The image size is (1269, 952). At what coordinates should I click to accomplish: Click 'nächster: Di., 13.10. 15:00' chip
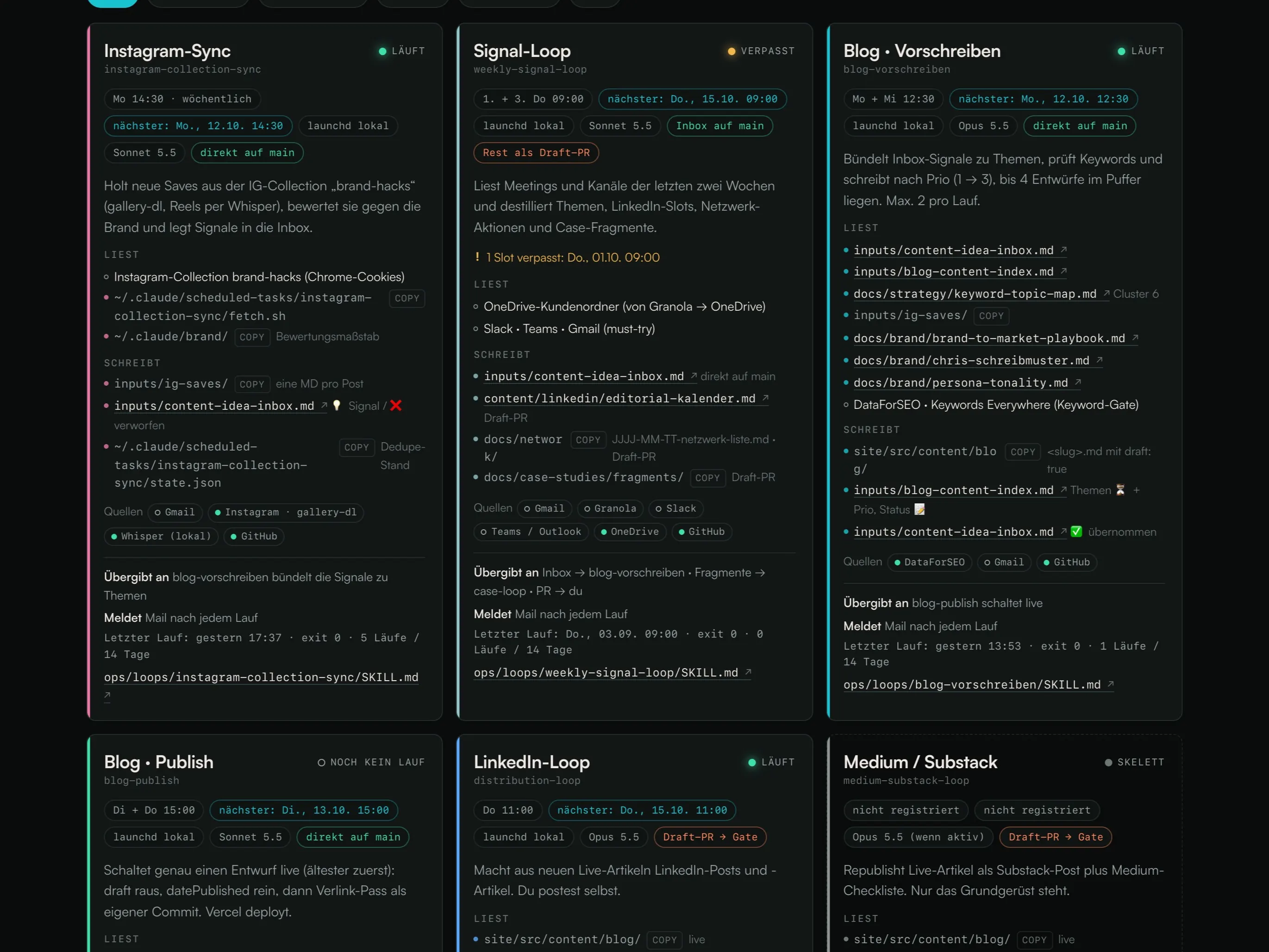[304, 810]
